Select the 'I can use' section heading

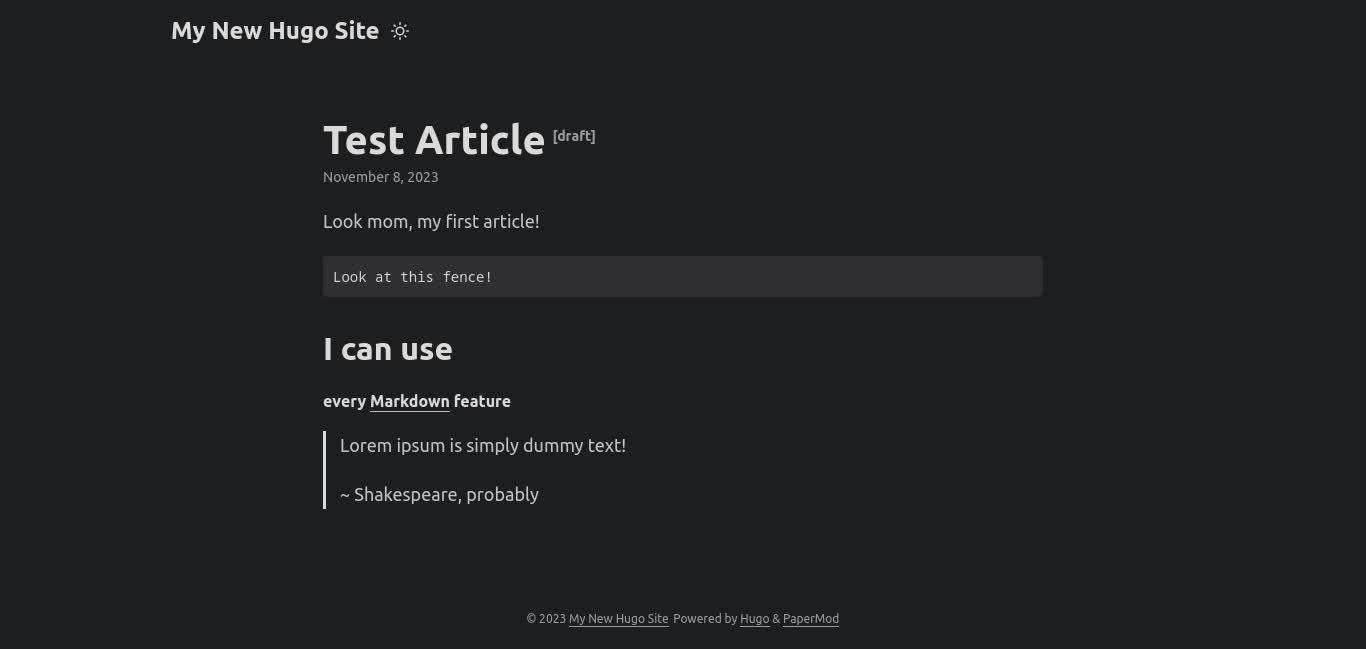coord(387,349)
